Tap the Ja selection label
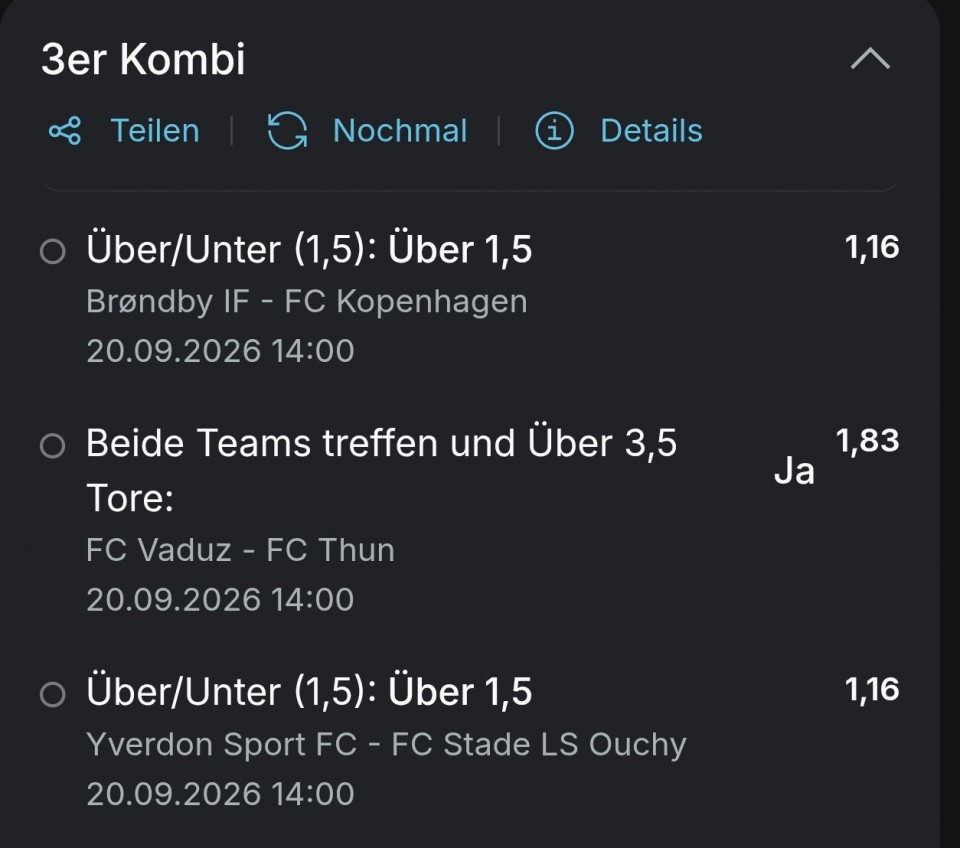This screenshot has width=960, height=848. point(794,471)
